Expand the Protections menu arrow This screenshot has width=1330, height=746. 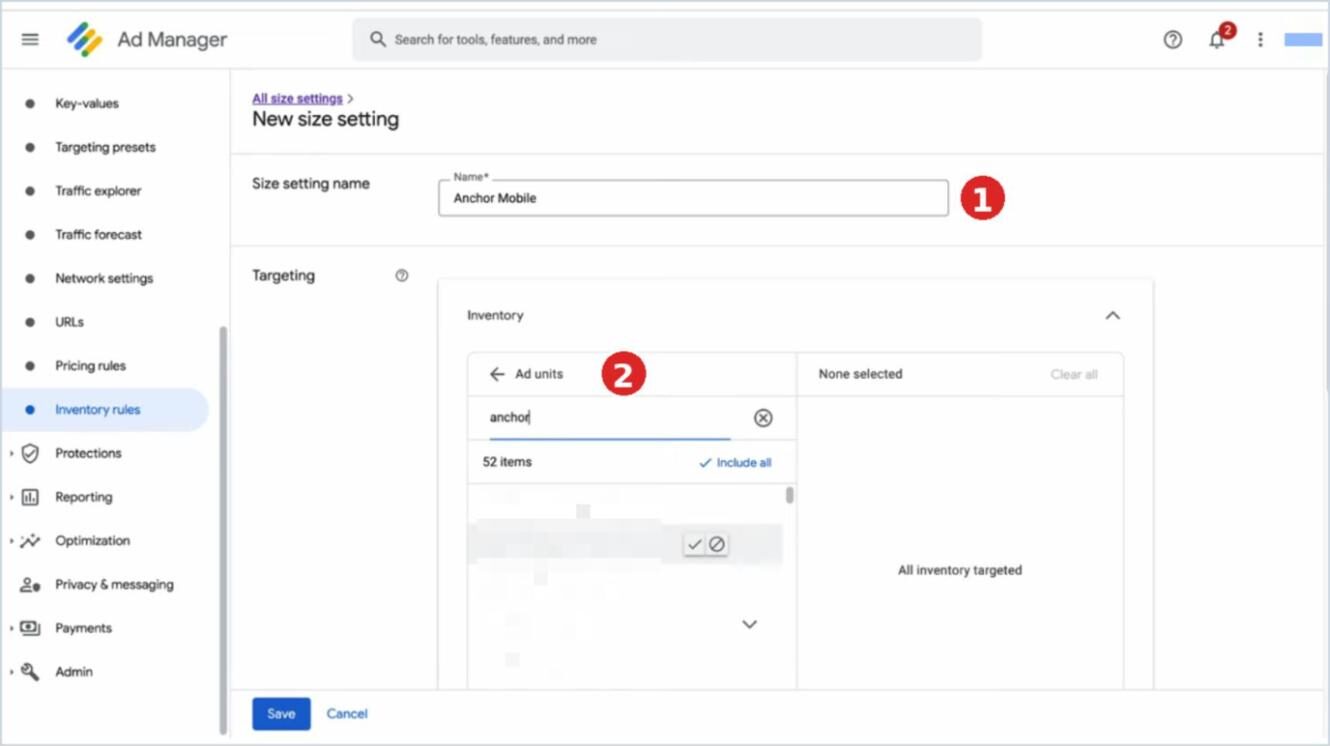11,454
